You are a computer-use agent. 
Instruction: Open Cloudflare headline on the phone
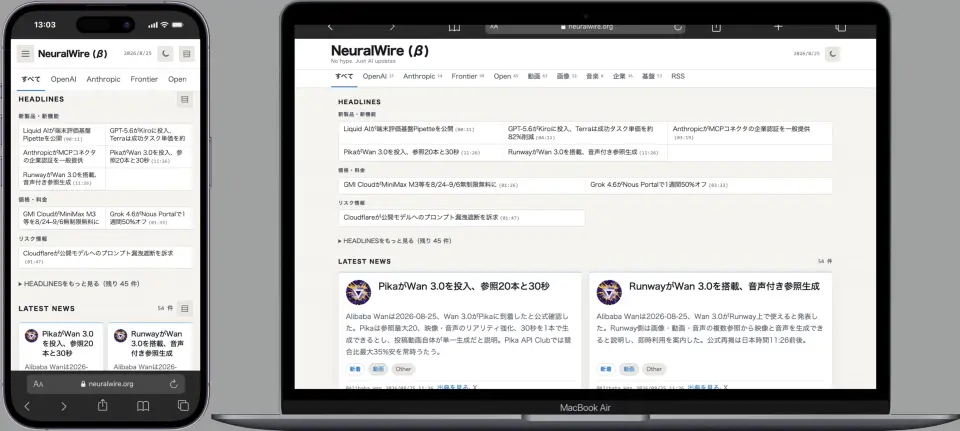(105, 257)
